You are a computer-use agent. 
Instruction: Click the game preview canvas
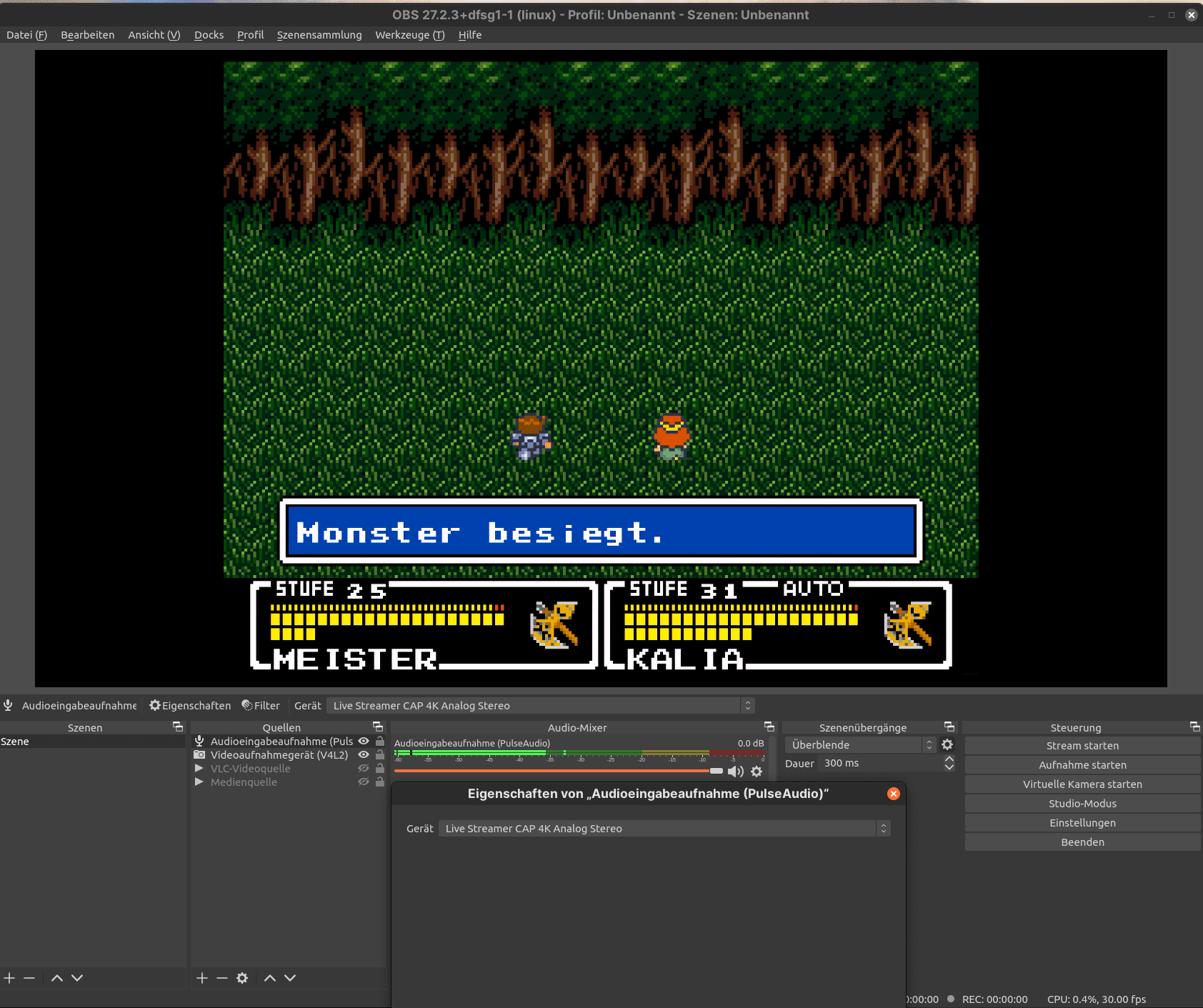(601, 369)
